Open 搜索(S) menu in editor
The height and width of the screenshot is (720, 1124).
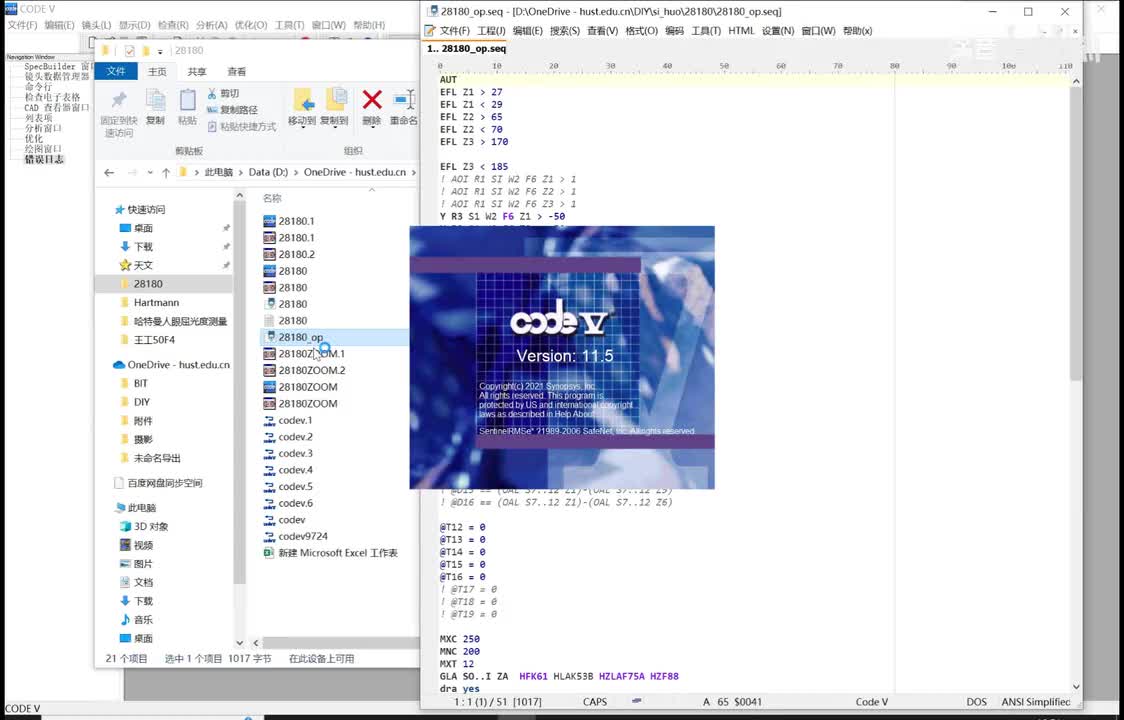click(x=565, y=31)
